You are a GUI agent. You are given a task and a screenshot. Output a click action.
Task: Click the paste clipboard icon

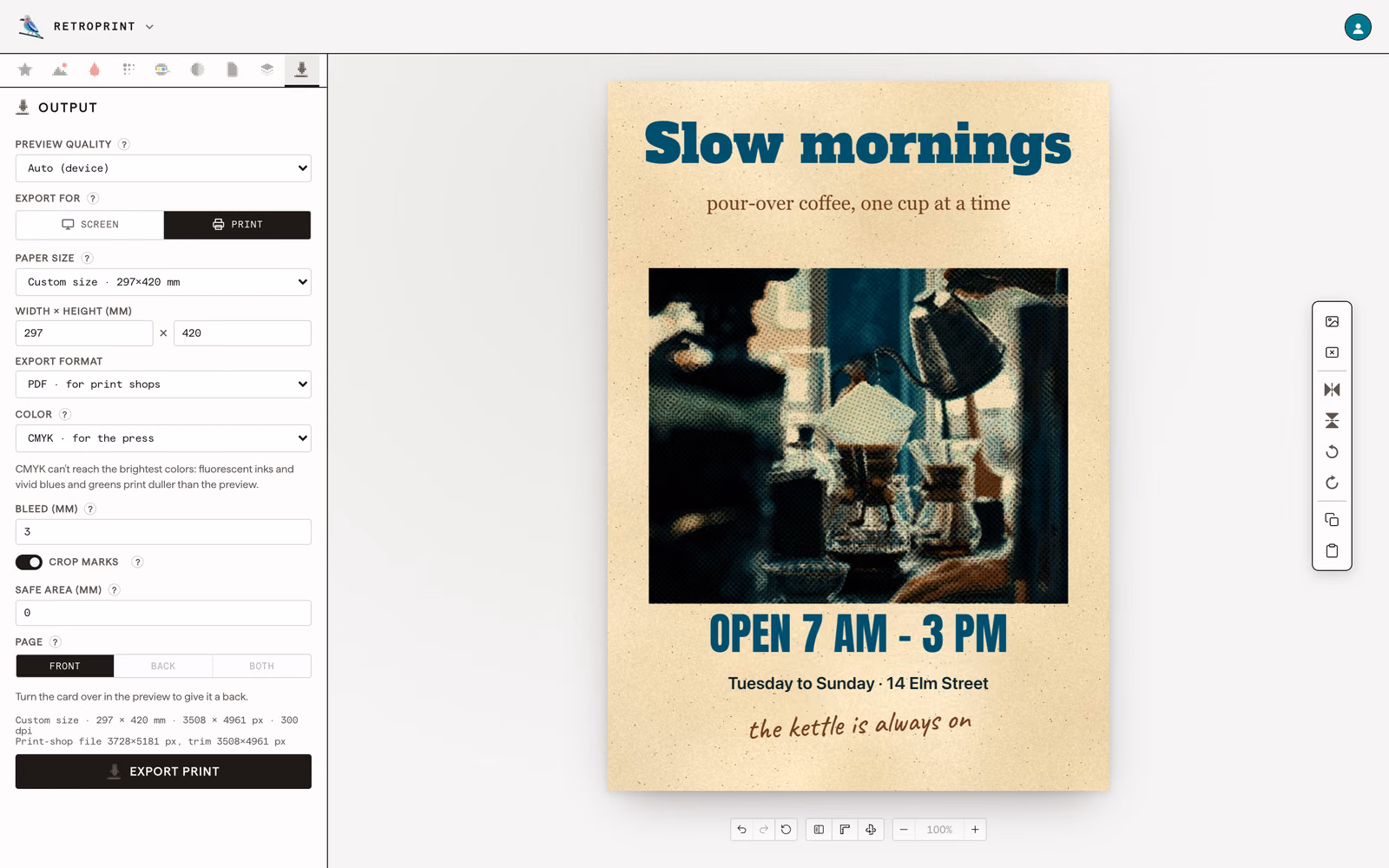pyautogui.click(x=1332, y=551)
